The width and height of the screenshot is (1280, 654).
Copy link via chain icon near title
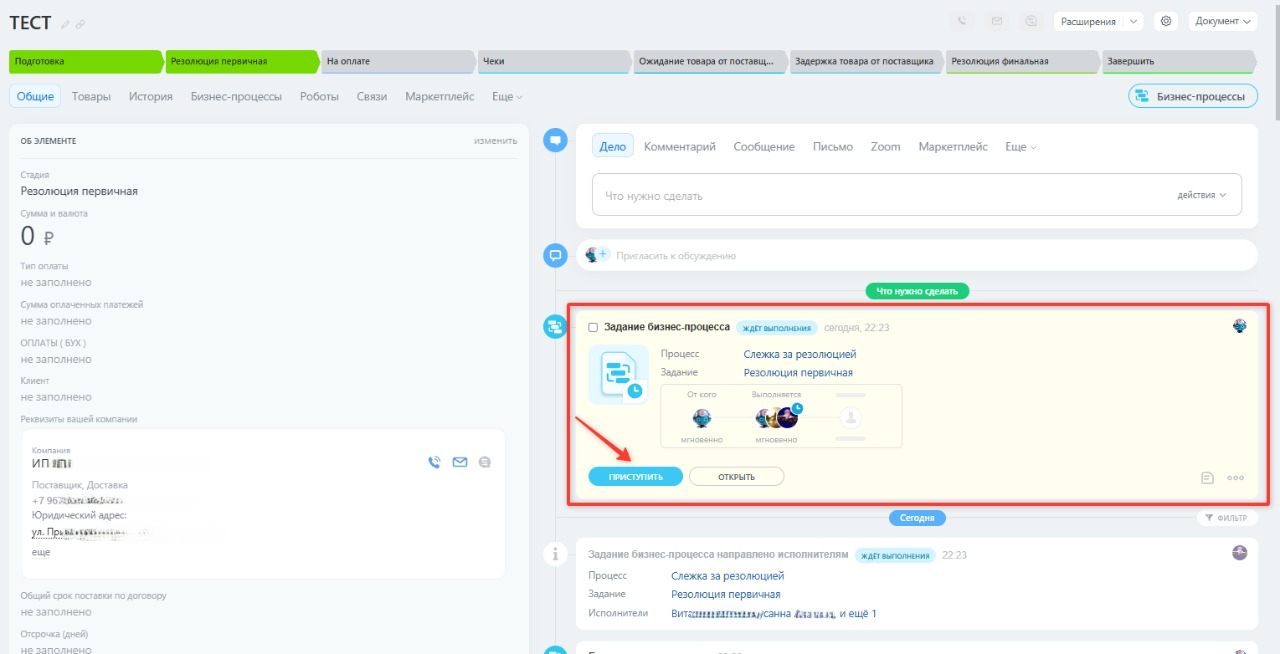[80, 23]
